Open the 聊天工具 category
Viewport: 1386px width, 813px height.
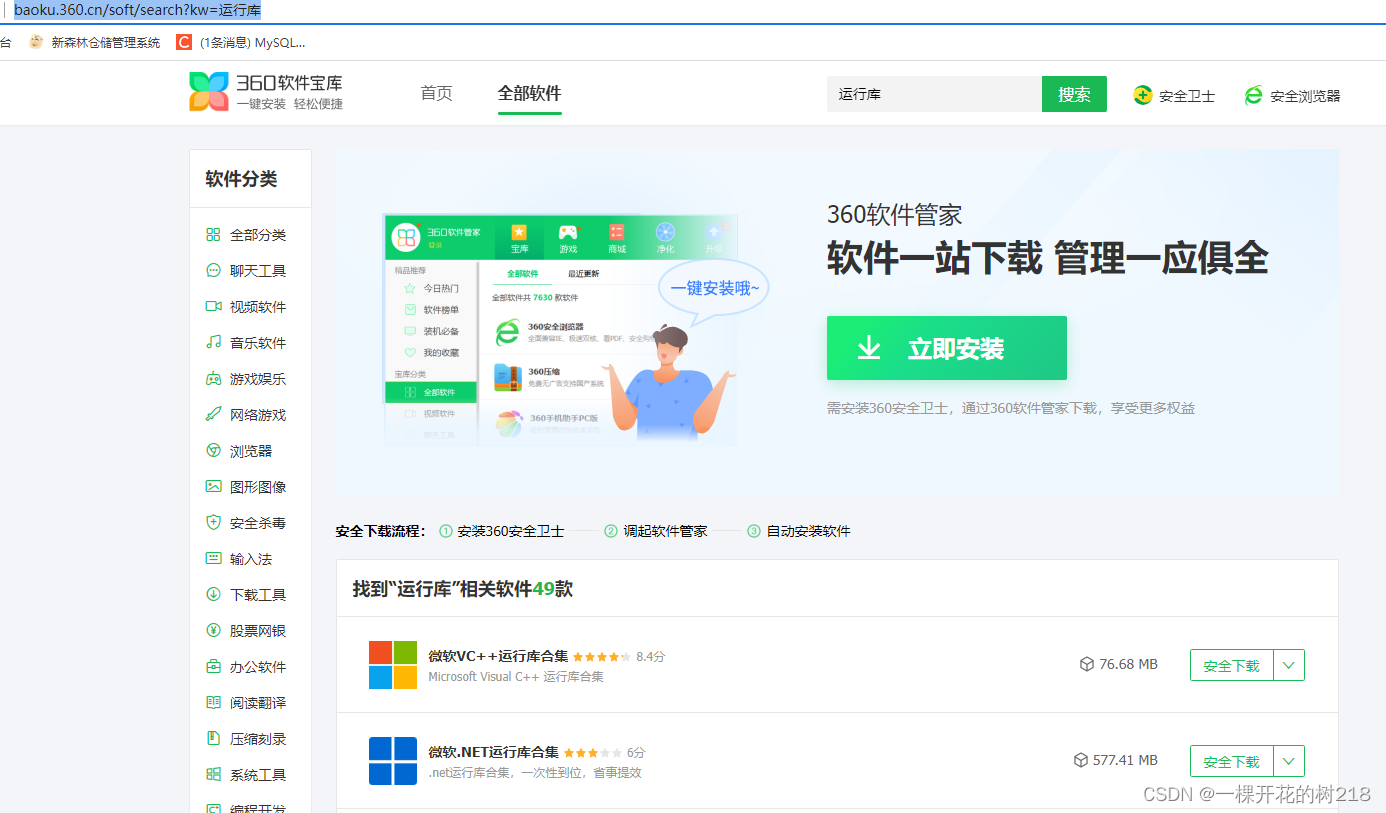pos(258,271)
